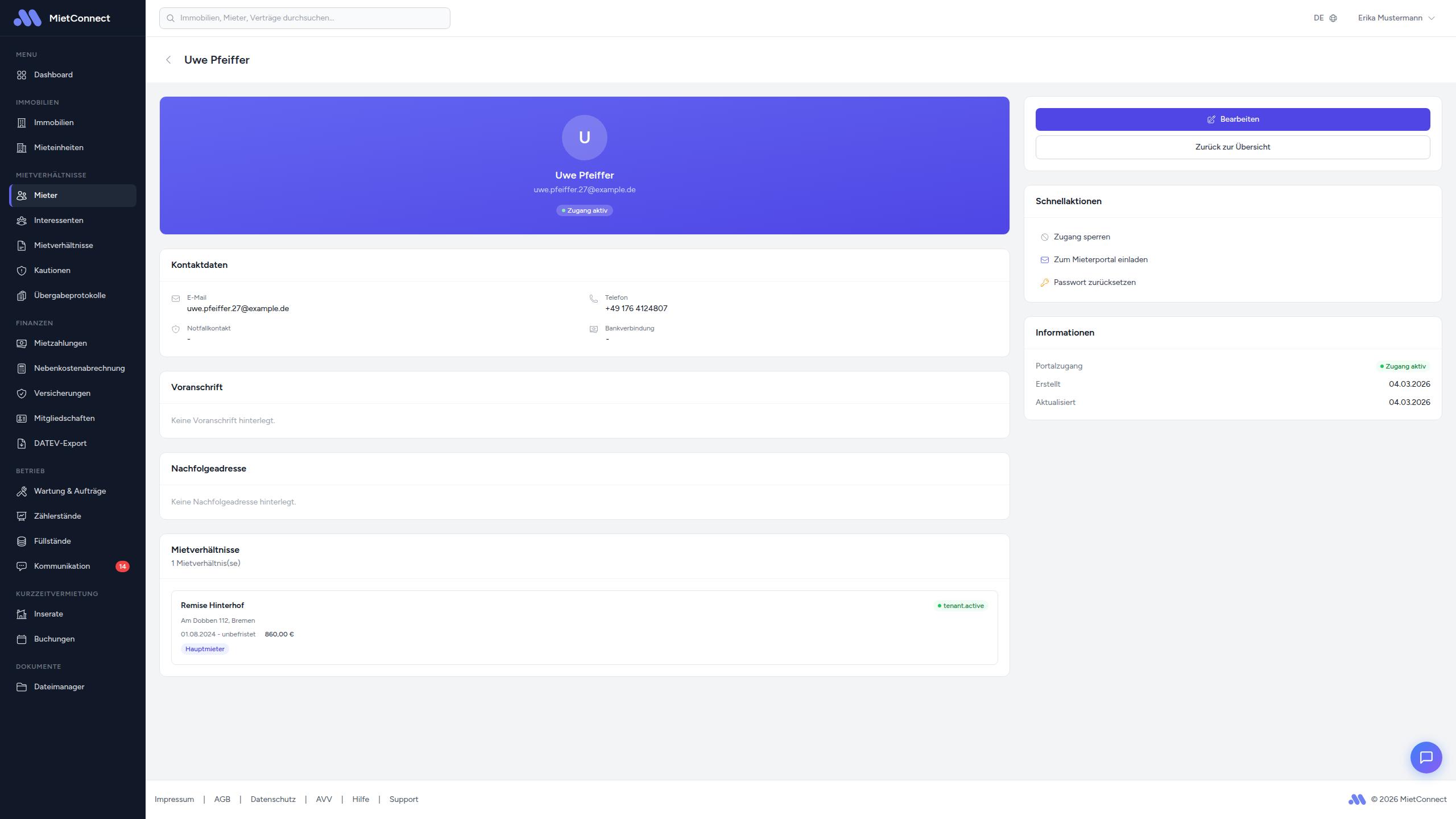
Task: Click the Wartung & Aufträge tools icon
Action: point(22,491)
